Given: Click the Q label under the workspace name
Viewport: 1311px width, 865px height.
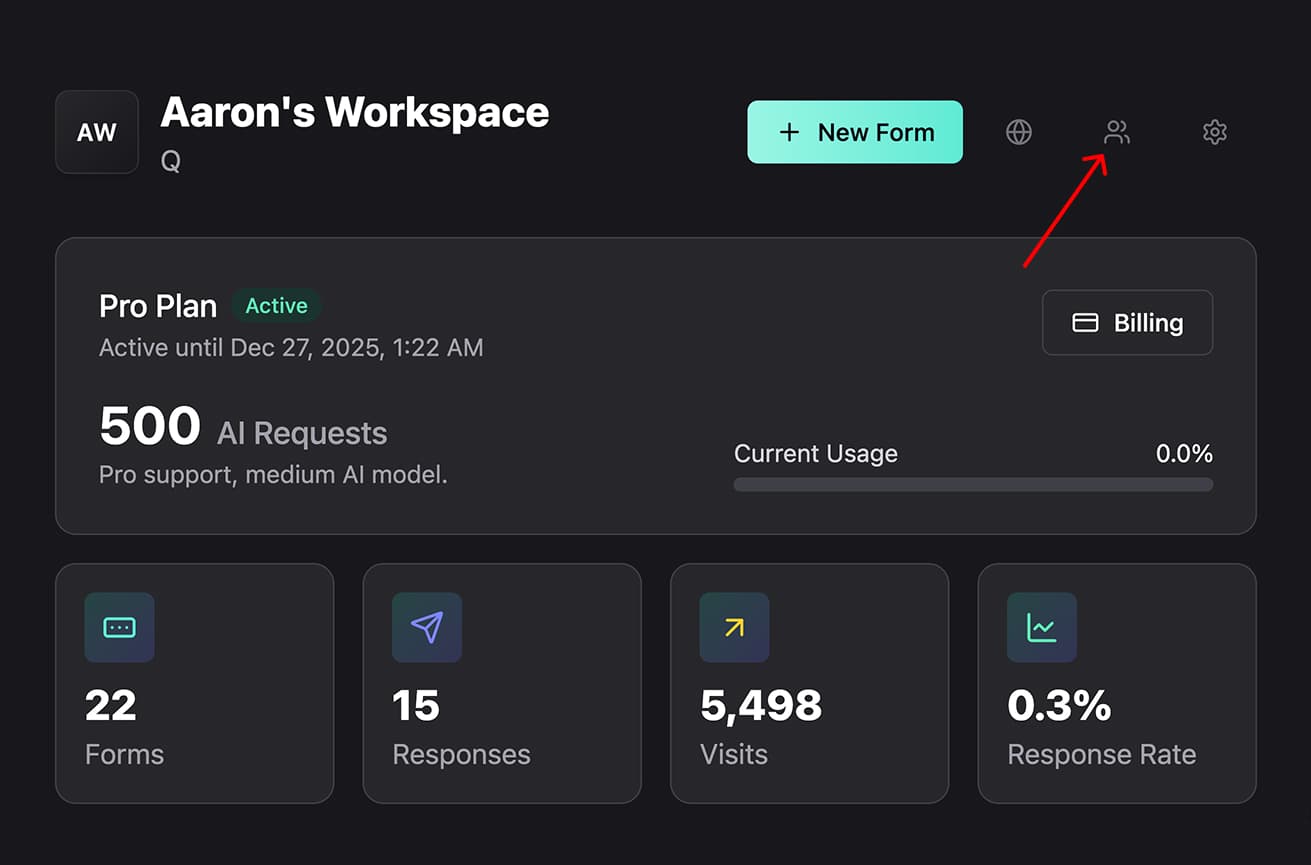Looking at the screenshot, I should pos(170,160).
